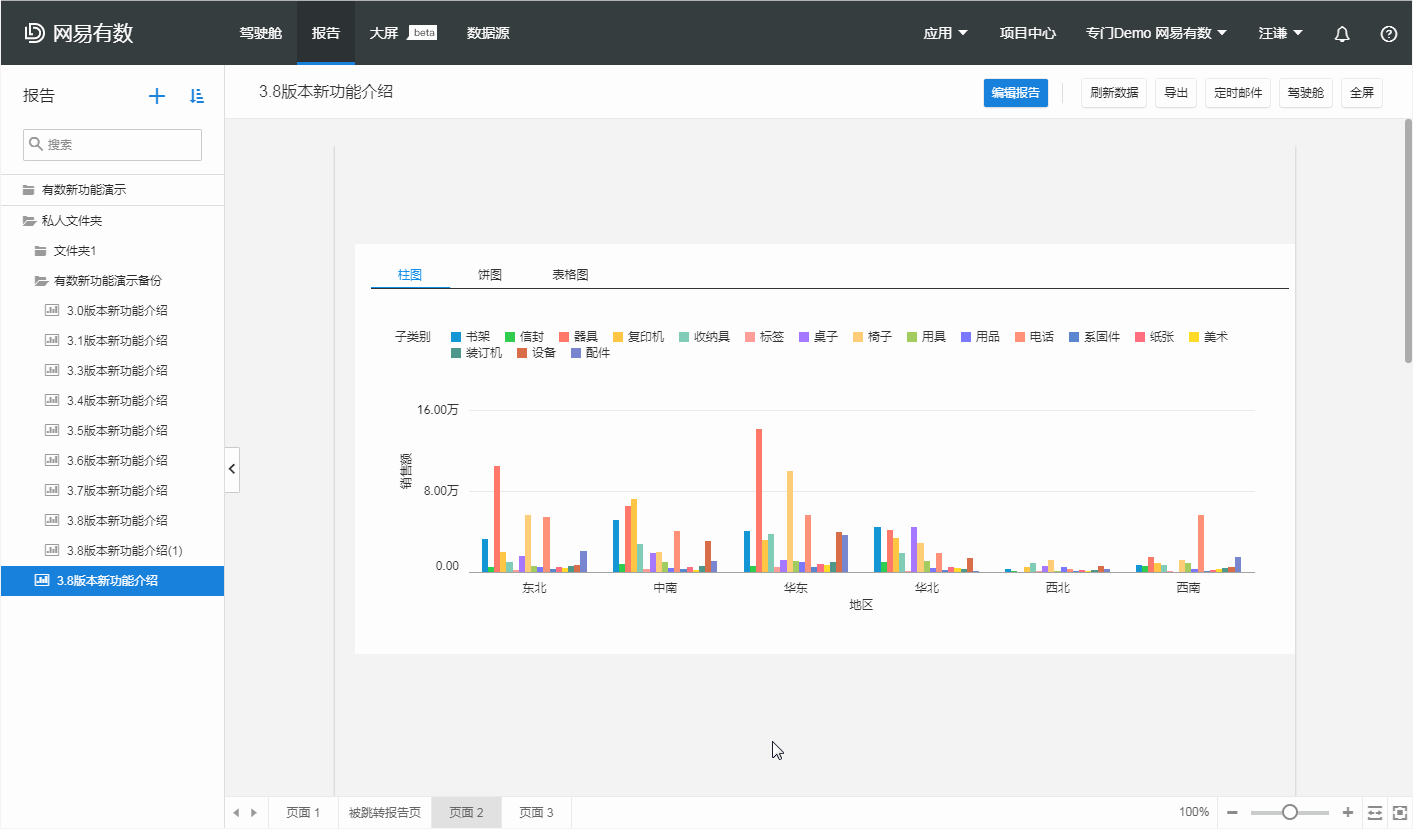The height and width of the screenshot is (829, 1413).
Task: Toggle 配件 legend series in chart
Action: click(590, 353)
